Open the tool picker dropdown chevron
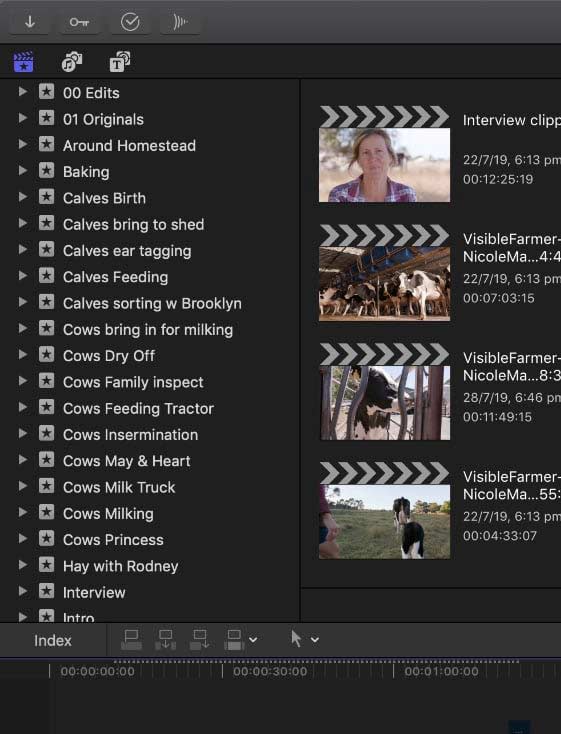This screenshot has height=734, width=561. 315,639
